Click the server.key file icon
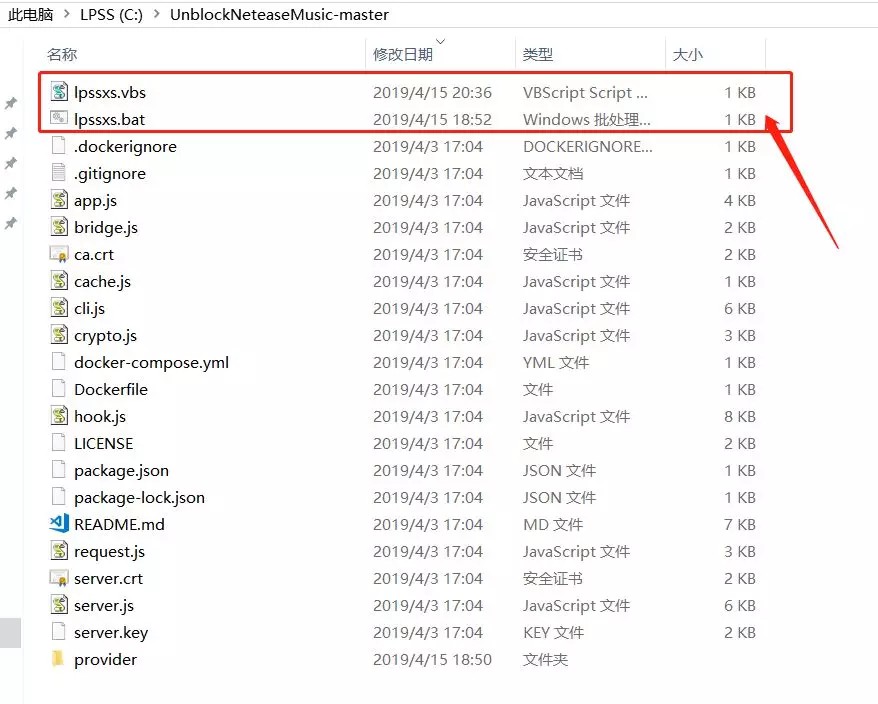The height and width of the screenshot is (704, 878). point(58,631)
